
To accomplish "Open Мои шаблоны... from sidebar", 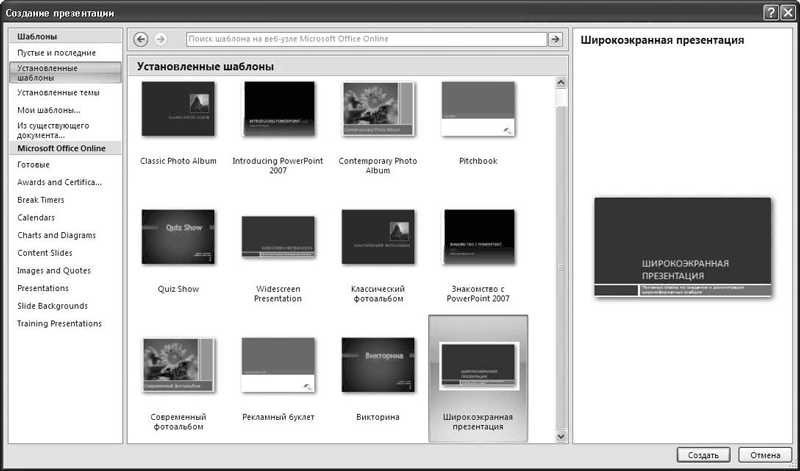I will 49,110.
